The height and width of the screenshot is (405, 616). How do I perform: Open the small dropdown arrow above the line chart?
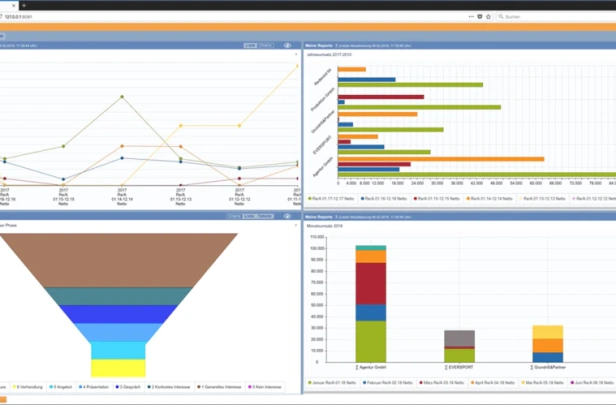pyautogui.click(x=296, y=54)
